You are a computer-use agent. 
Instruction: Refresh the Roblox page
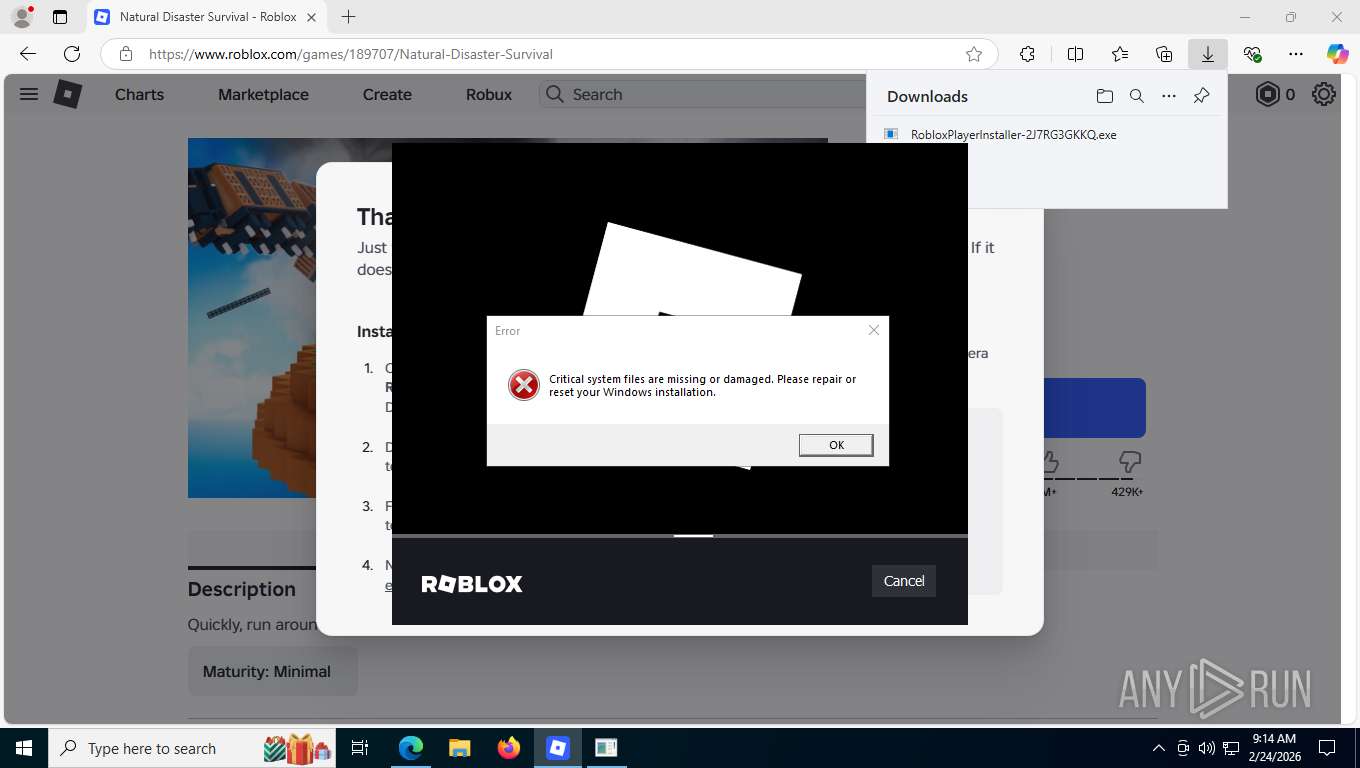(72, 54)
